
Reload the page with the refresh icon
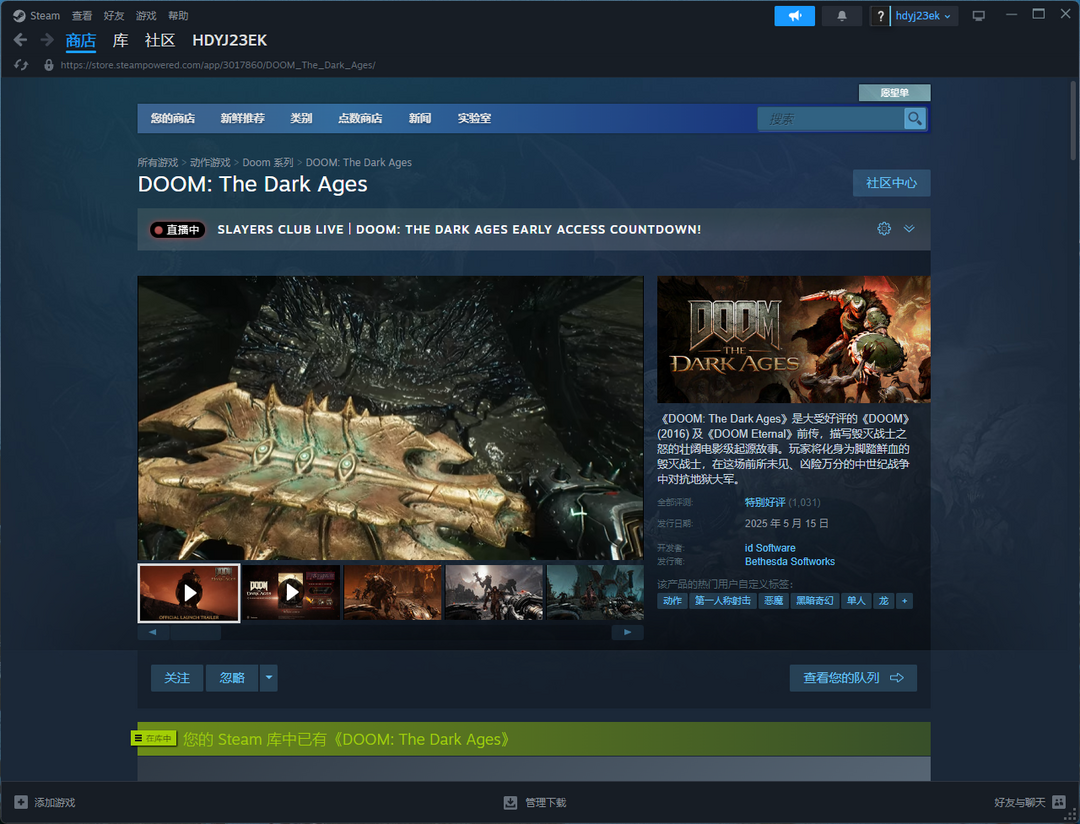click(x=21, y=65)
